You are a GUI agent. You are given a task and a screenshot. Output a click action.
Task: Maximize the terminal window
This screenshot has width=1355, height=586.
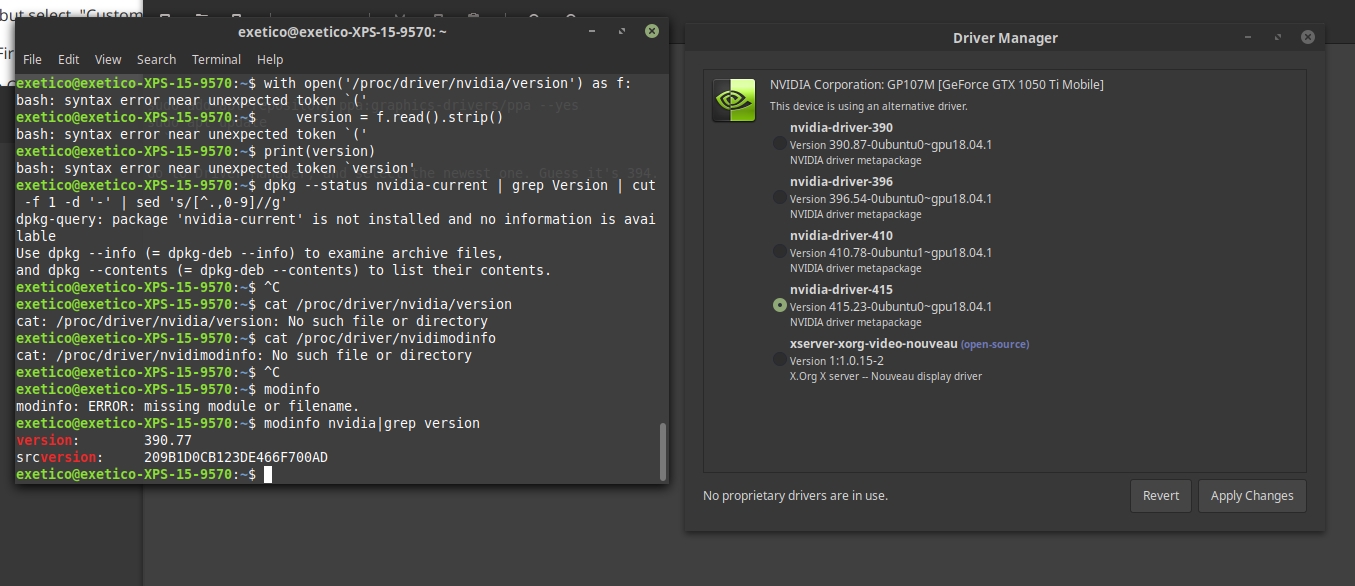tap(621, 31)
